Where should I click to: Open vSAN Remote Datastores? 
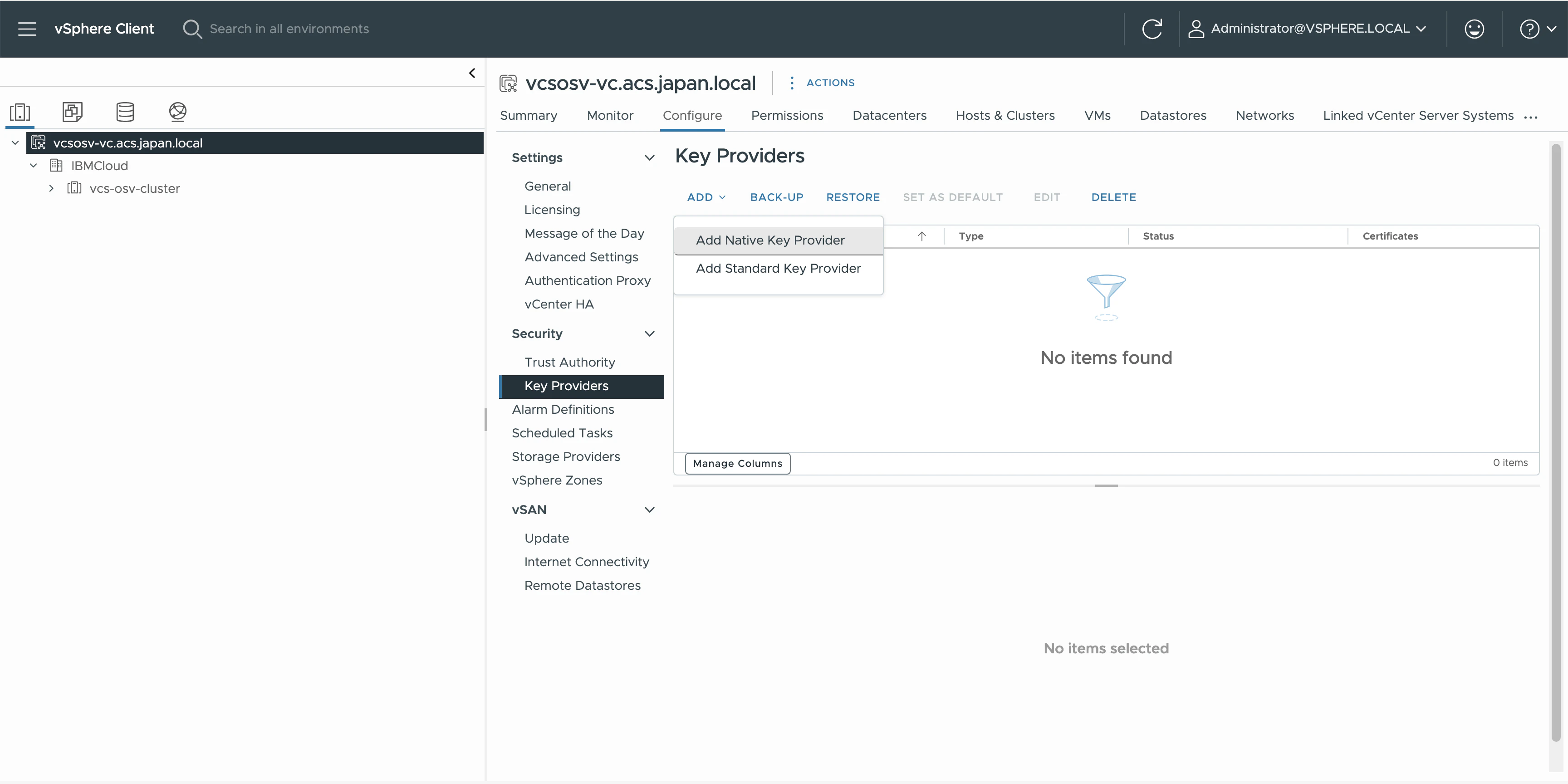583,586
